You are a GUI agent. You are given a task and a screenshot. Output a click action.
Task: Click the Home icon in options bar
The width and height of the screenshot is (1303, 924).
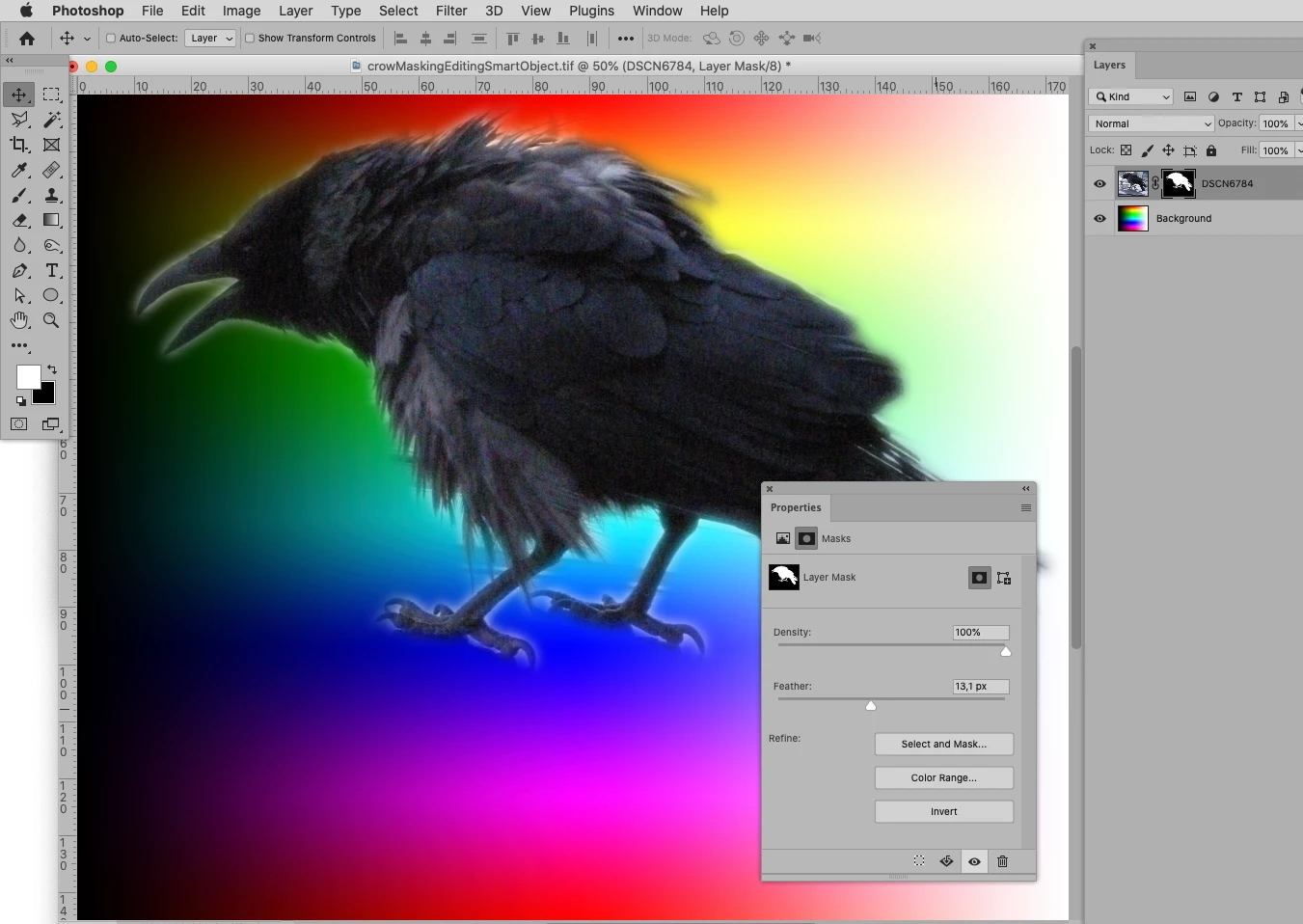tap(27, 39)
